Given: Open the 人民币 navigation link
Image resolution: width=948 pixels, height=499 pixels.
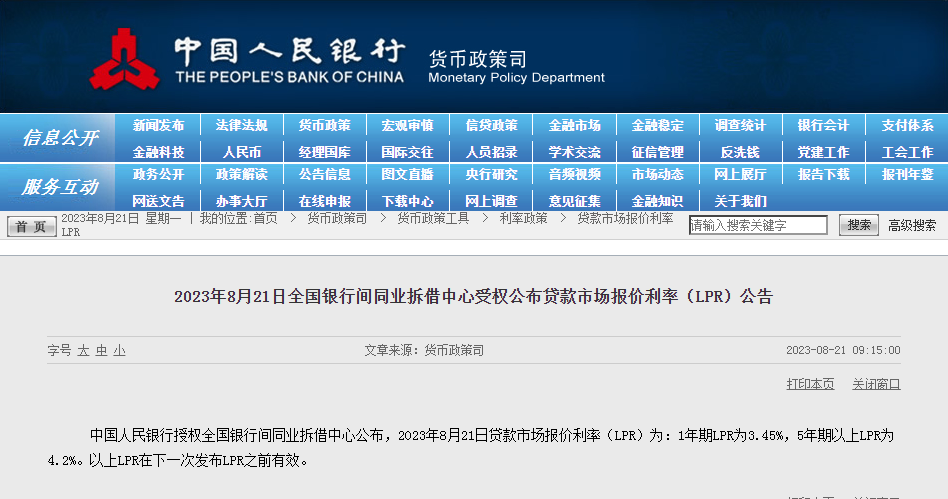Looking at the screenshot, I should tap(241, 152).
